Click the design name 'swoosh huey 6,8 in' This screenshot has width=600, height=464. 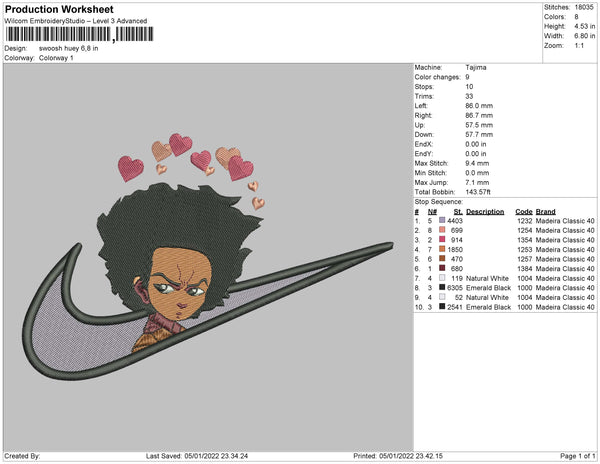(x=68, y=49)
